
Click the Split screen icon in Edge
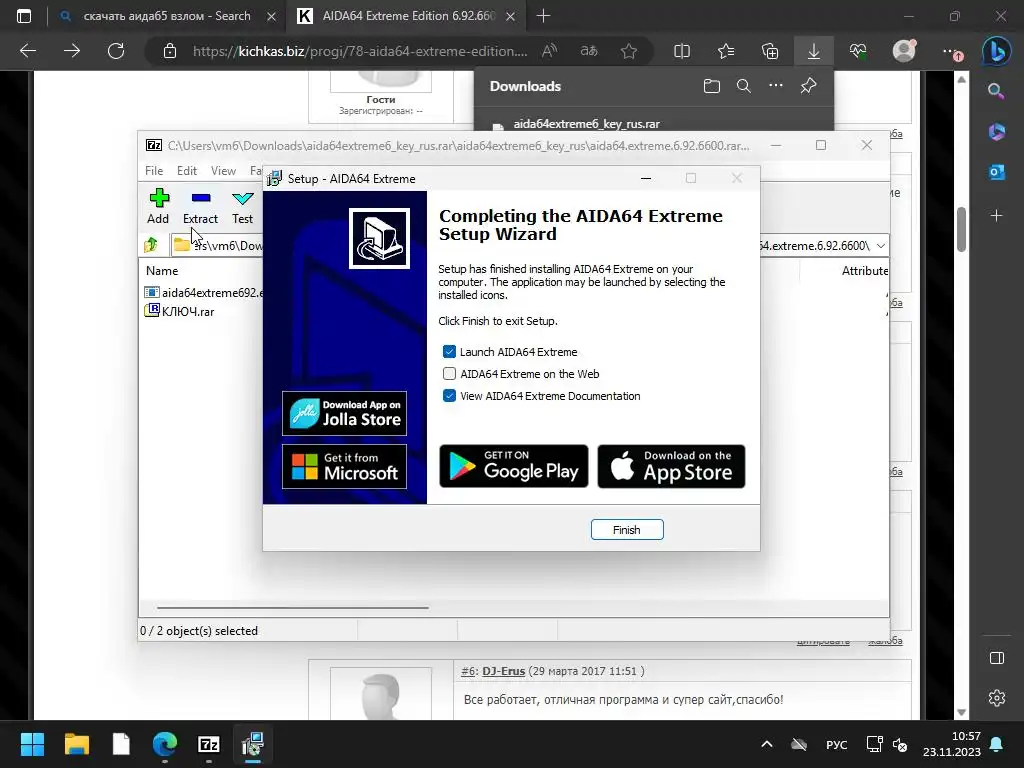[x=682, y=51]
